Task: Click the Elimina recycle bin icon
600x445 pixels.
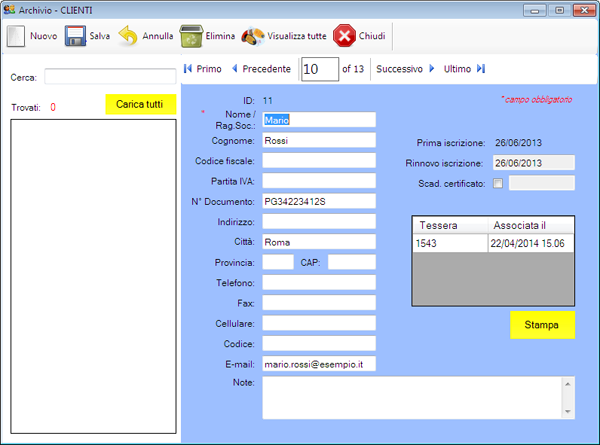Action: click(191, 36)
